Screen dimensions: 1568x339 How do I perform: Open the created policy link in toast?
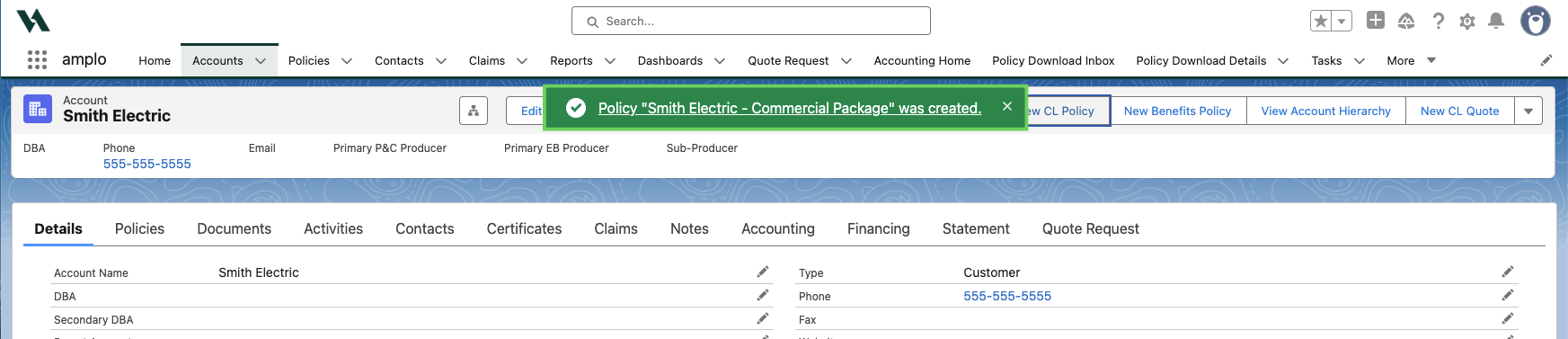789,108
